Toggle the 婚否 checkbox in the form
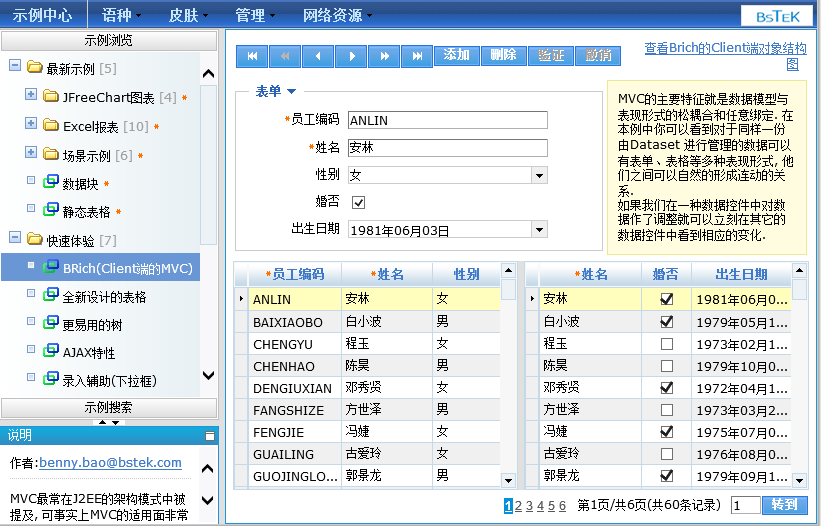 (358, 202)
